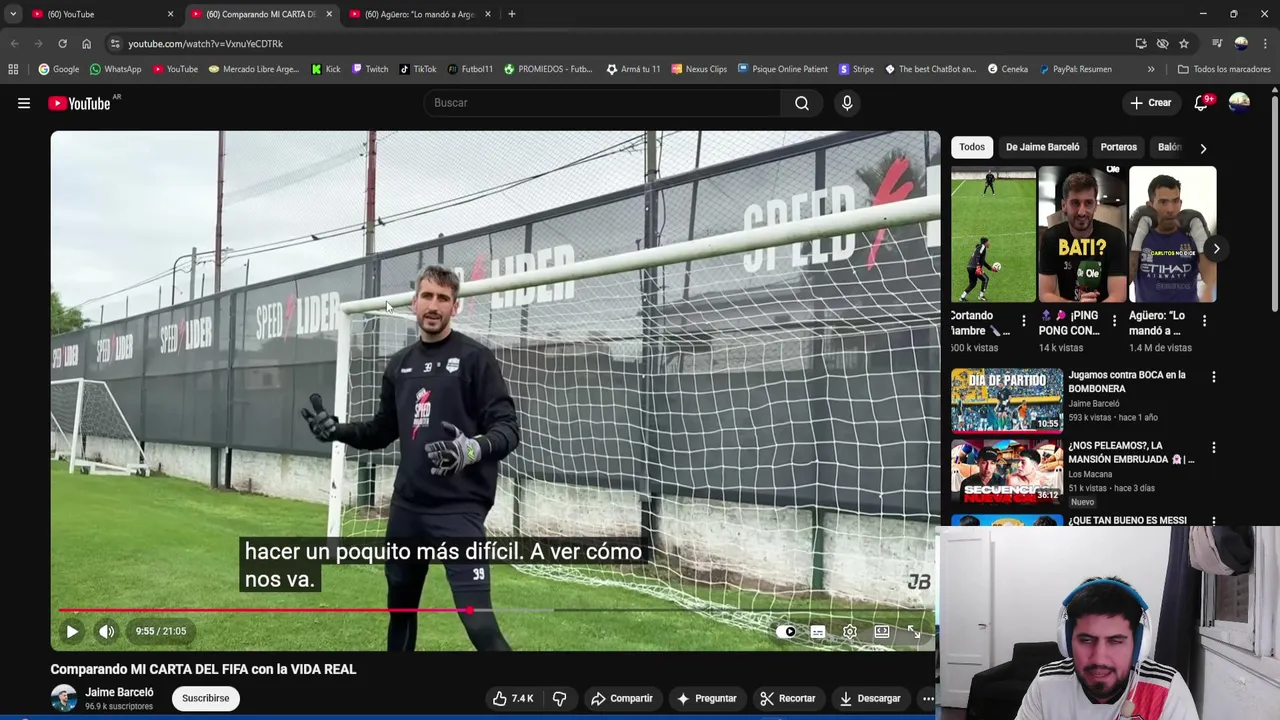Reload the page
The width and height of the screenshot is (1280, 720).
(x=62, y=44)
